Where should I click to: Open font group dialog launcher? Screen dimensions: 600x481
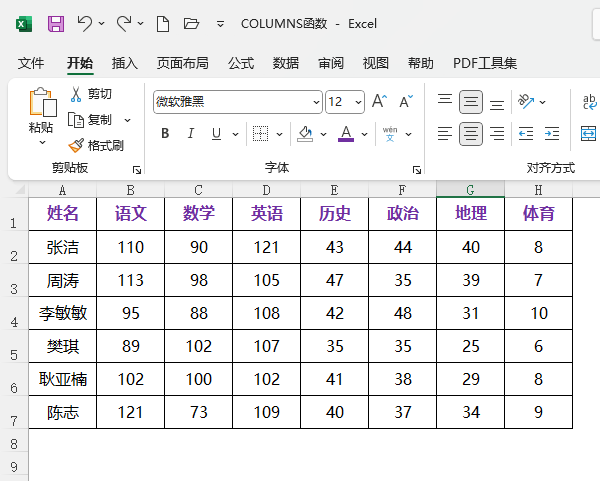(417, 170)
